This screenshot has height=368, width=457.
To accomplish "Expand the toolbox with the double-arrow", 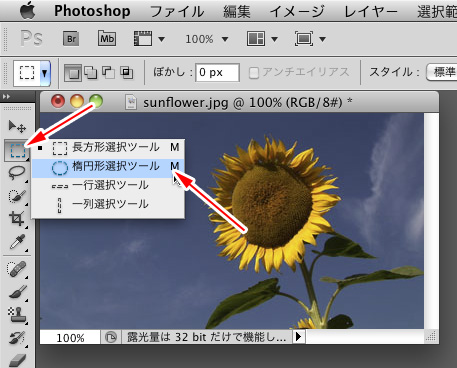I will pyautogui.click(x=6, y=97).
